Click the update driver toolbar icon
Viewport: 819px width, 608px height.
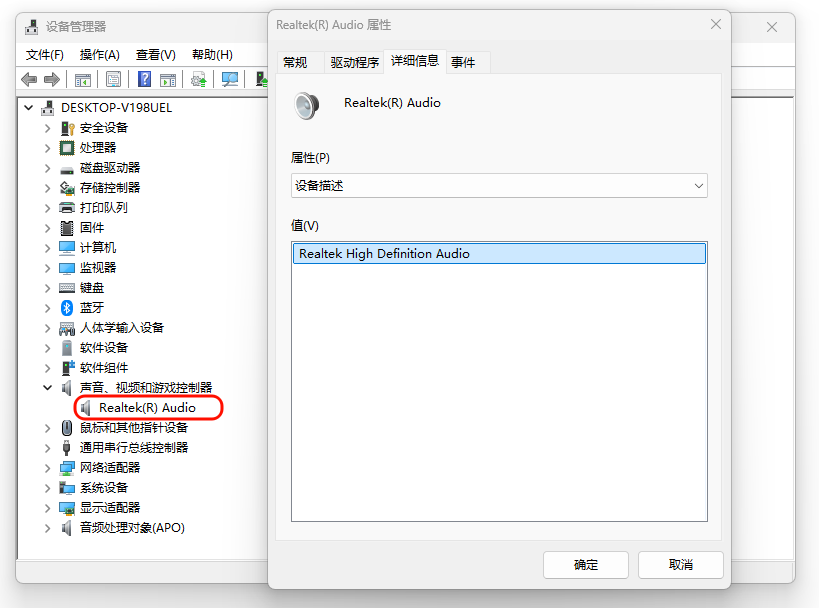[198, 79]
